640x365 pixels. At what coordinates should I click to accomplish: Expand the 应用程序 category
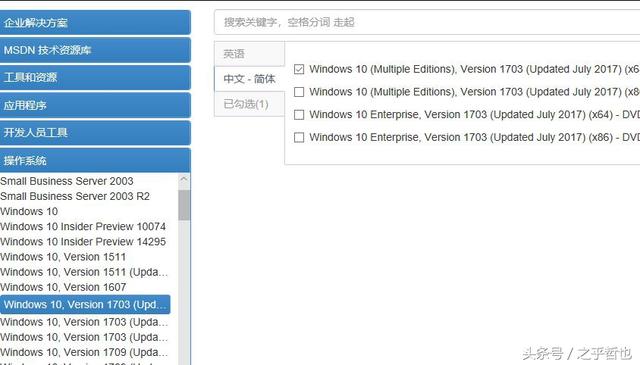[x=95, y=105]
